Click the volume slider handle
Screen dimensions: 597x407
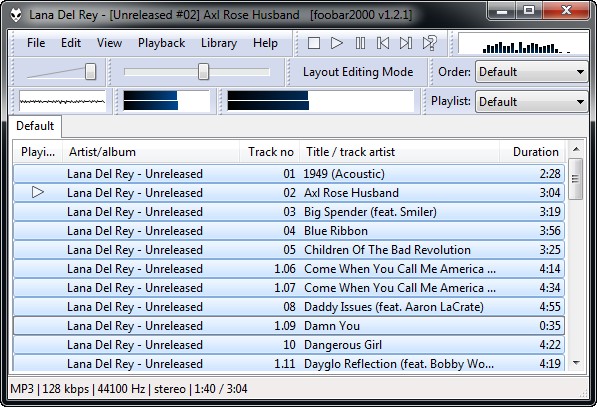coord(90,72)
